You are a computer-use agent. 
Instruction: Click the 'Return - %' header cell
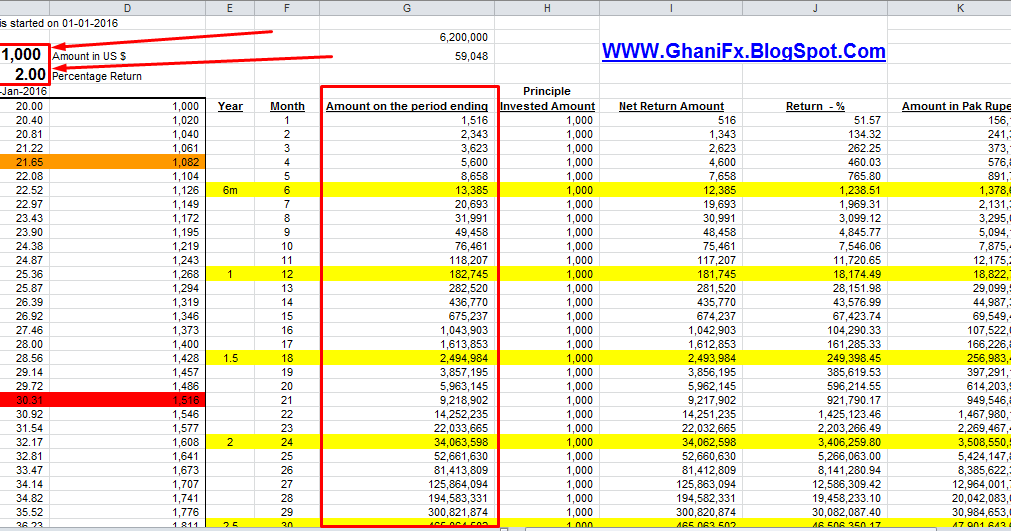(815, 106)
